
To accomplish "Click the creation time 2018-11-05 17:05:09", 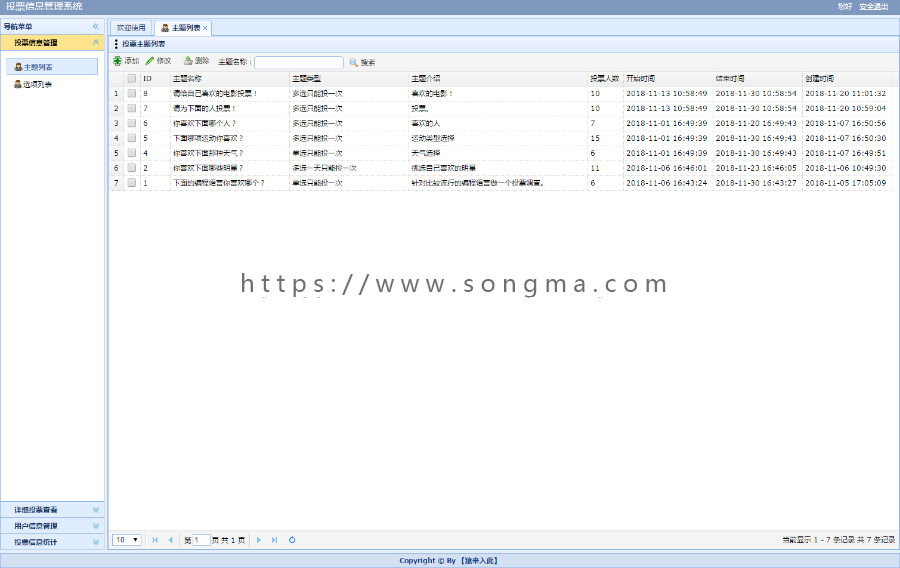I will (845, 183).
